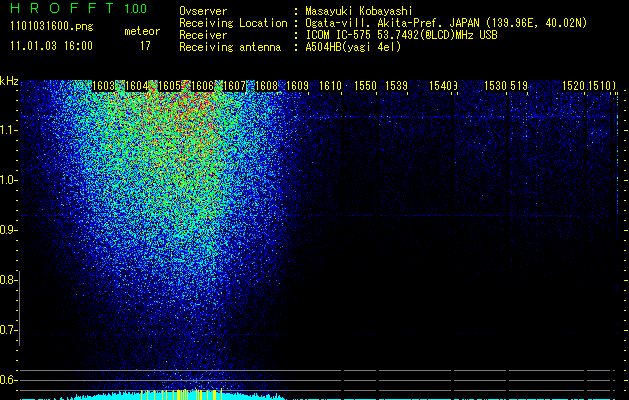The image size is (629, 400).
Task: Click the 'Ovserver' field label
Action: coord(203,11)
